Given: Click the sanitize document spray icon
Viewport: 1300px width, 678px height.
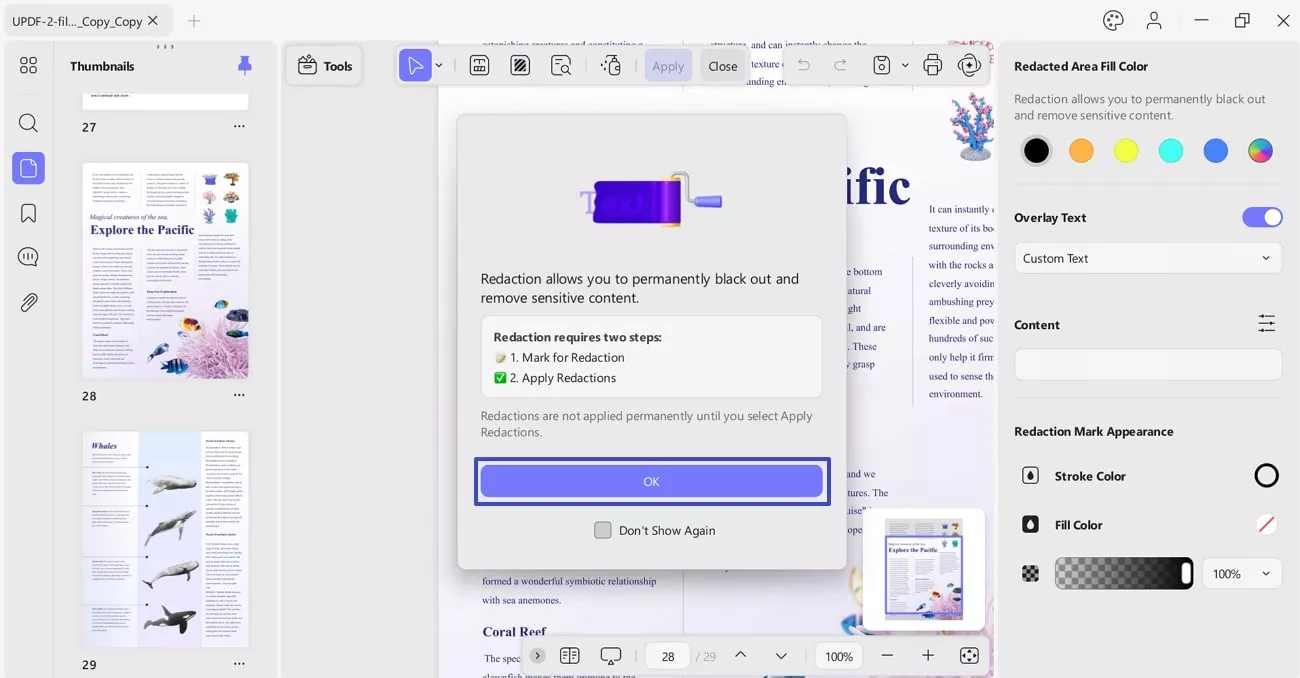Looking at the screenshot, I should (x=611, y=66).
